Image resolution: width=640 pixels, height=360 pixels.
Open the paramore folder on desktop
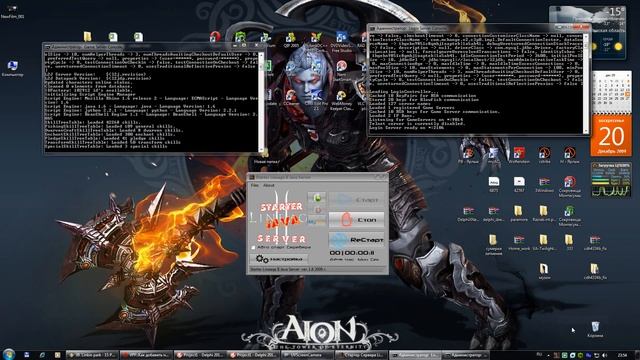click(518, 213)
